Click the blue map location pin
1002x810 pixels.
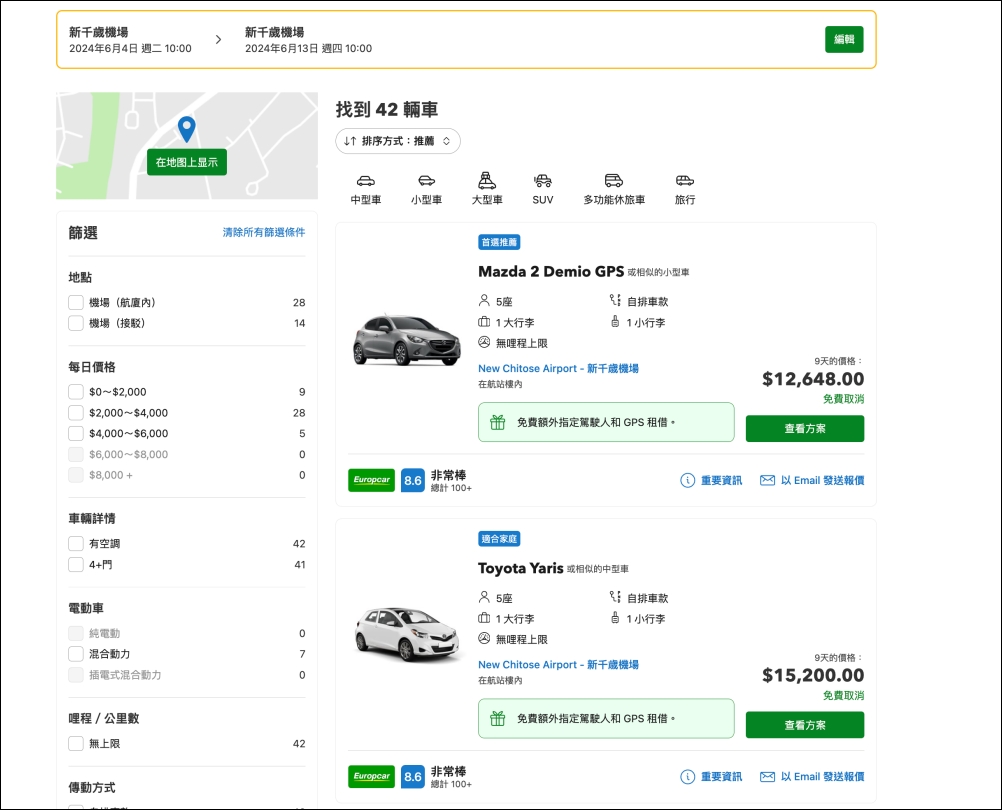(187, 129)
